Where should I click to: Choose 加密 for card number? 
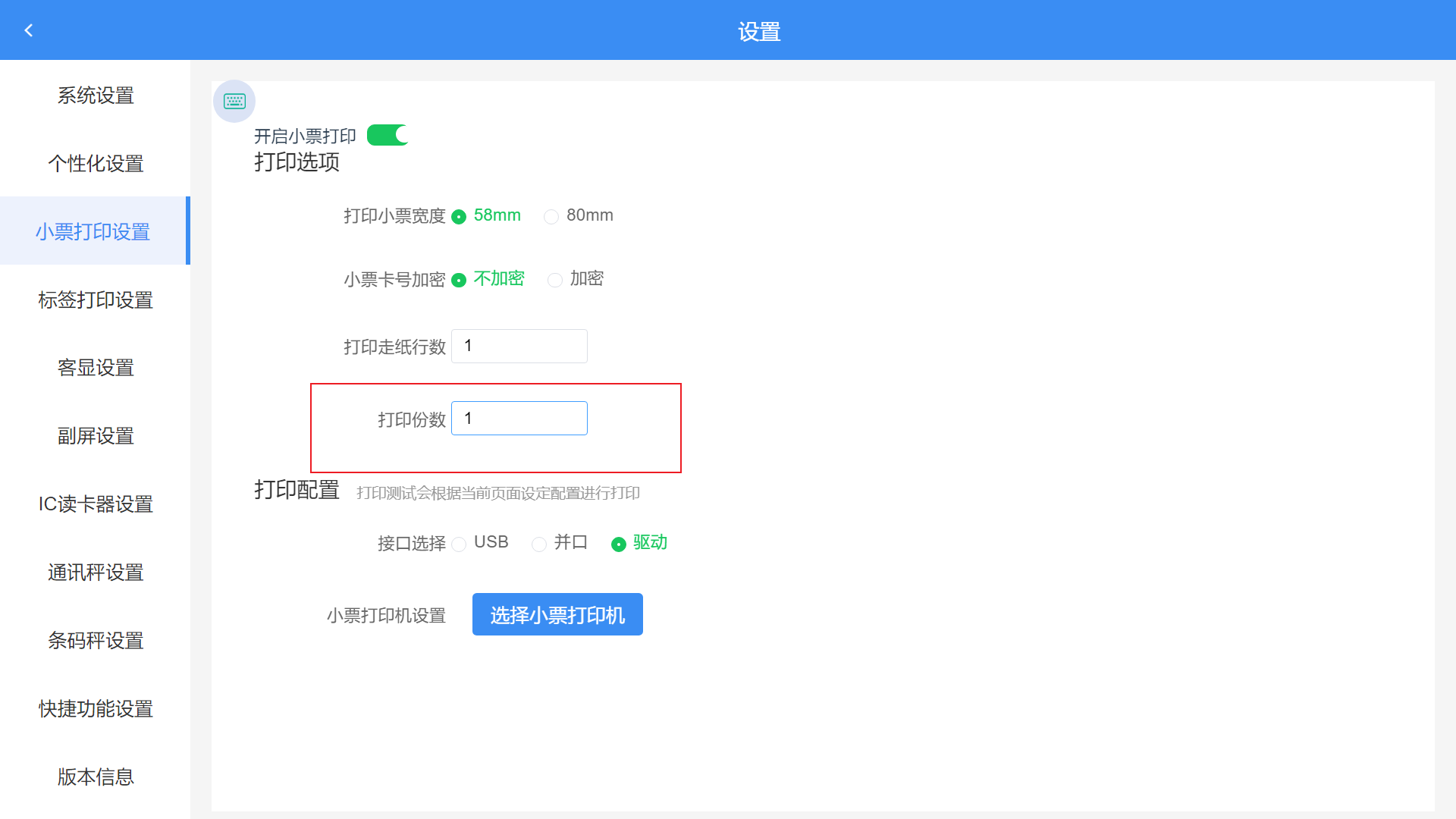point(556,281)
